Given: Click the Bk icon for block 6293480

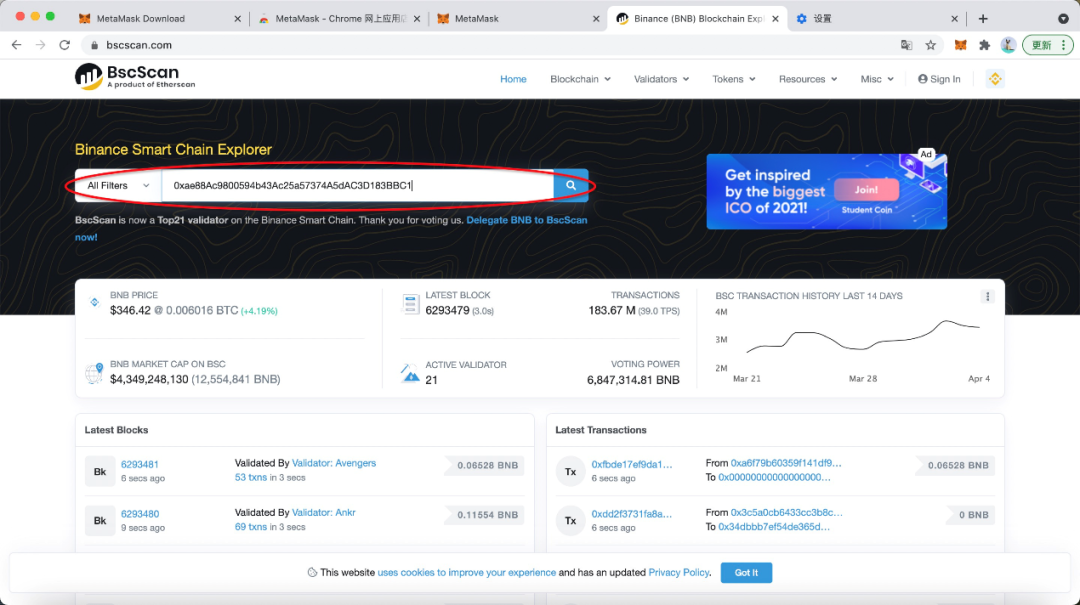Looking at the screenshot, I should tap(100, 520).
